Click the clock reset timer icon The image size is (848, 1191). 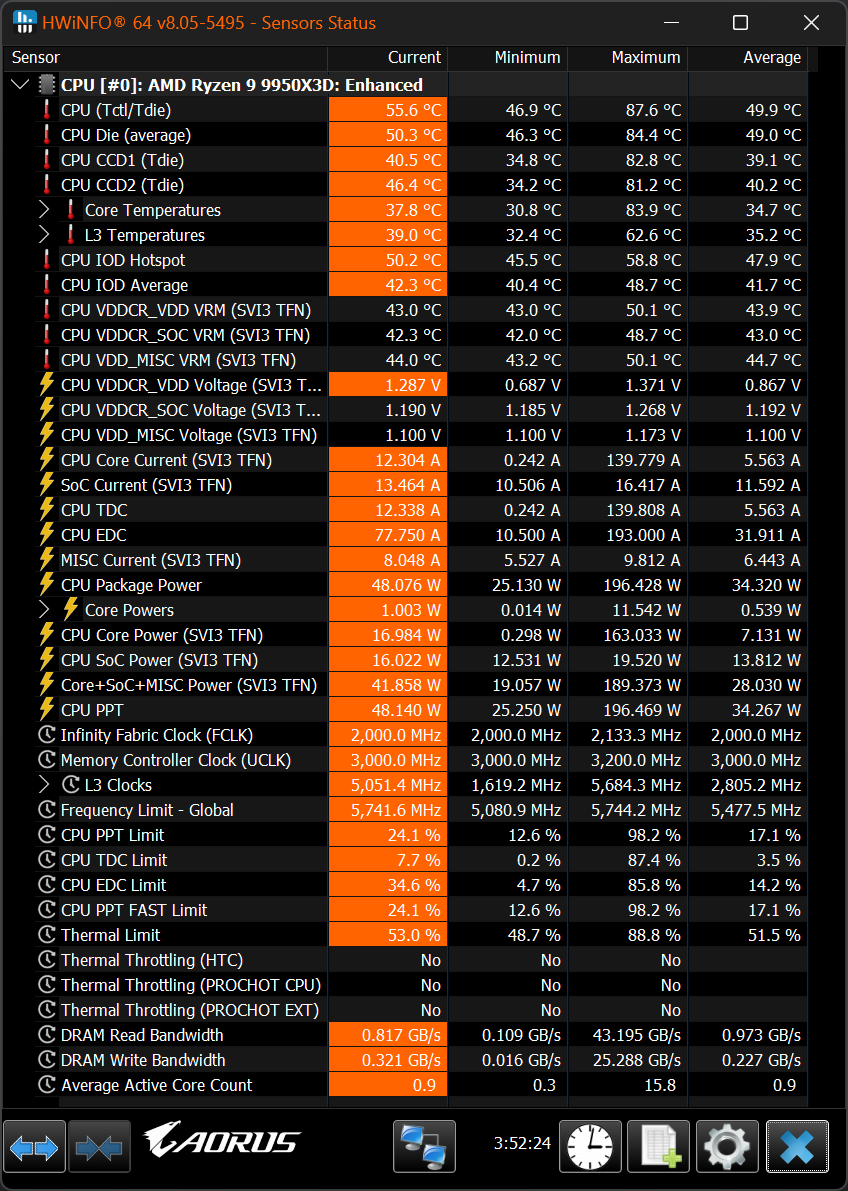tap(590, 1146)
